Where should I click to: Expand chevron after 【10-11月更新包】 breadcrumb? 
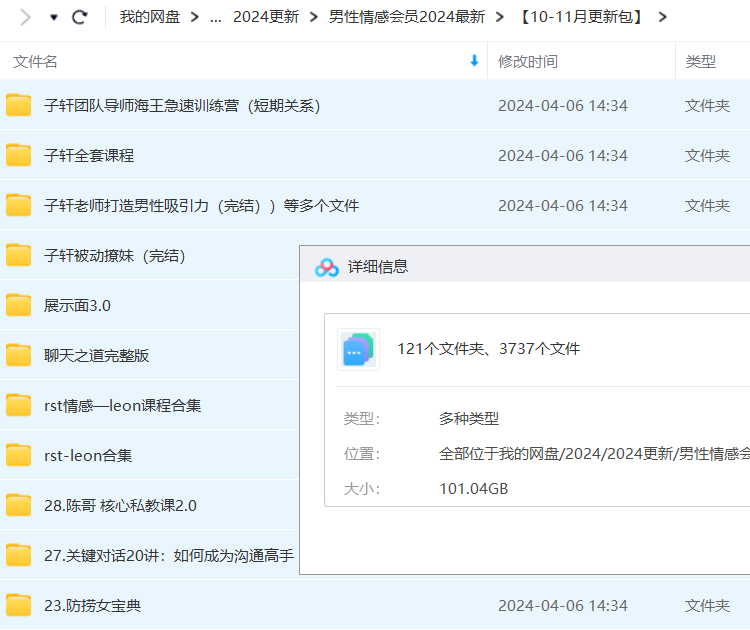tap(663, 17)
